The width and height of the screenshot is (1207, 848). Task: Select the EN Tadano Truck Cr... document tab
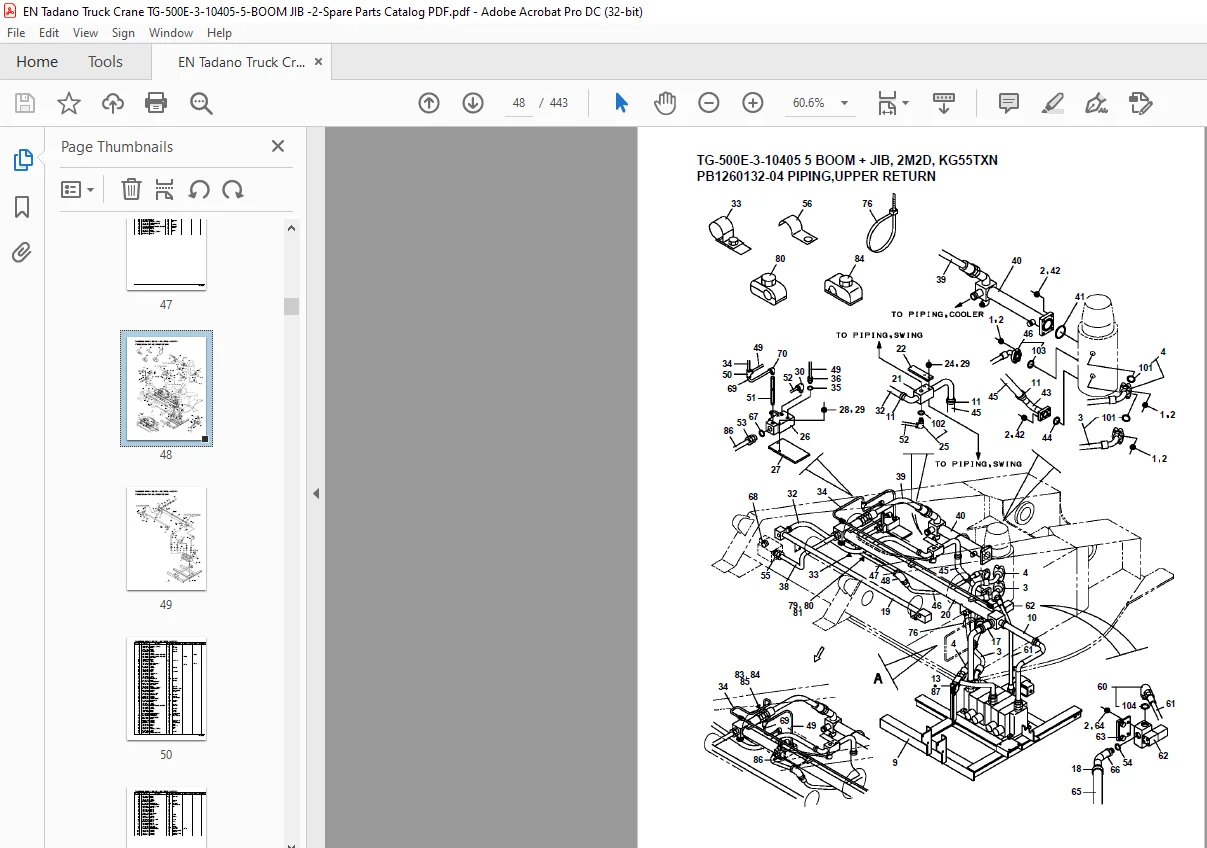[241, 62]
